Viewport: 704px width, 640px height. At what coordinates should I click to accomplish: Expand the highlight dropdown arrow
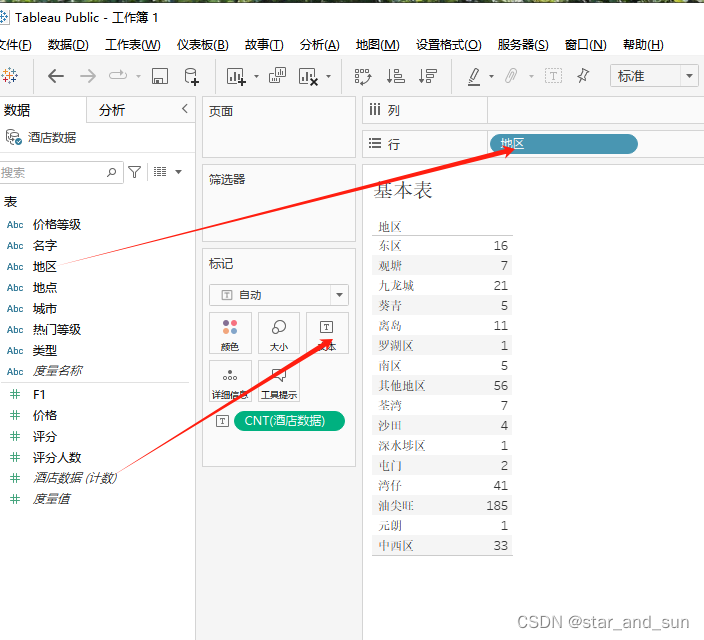tap(491, 76)
